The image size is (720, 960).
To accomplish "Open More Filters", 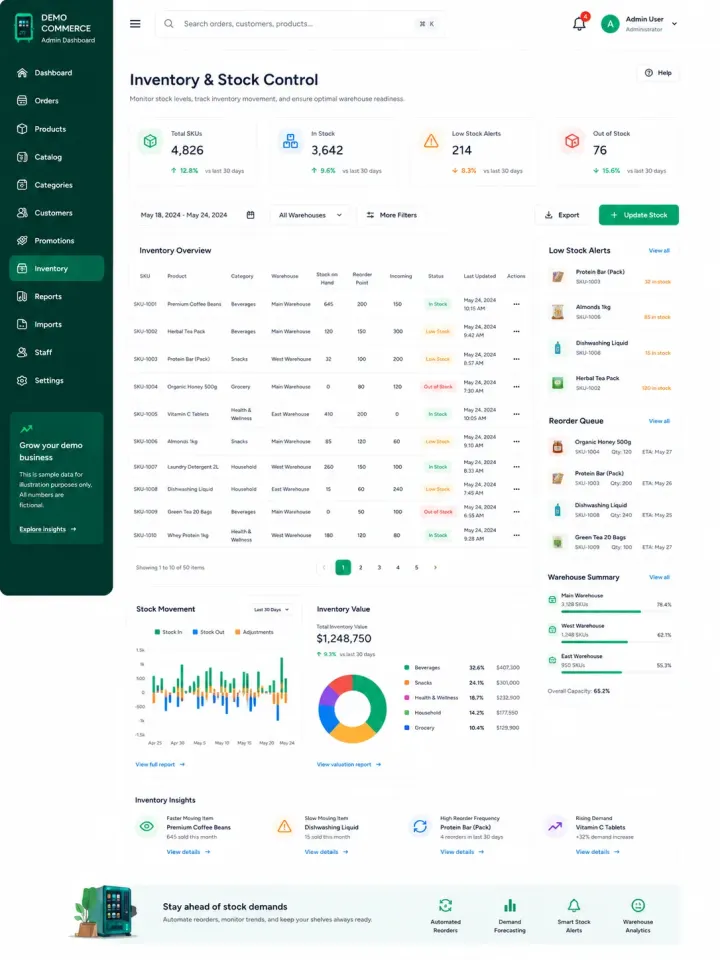I will pos(392,215).
